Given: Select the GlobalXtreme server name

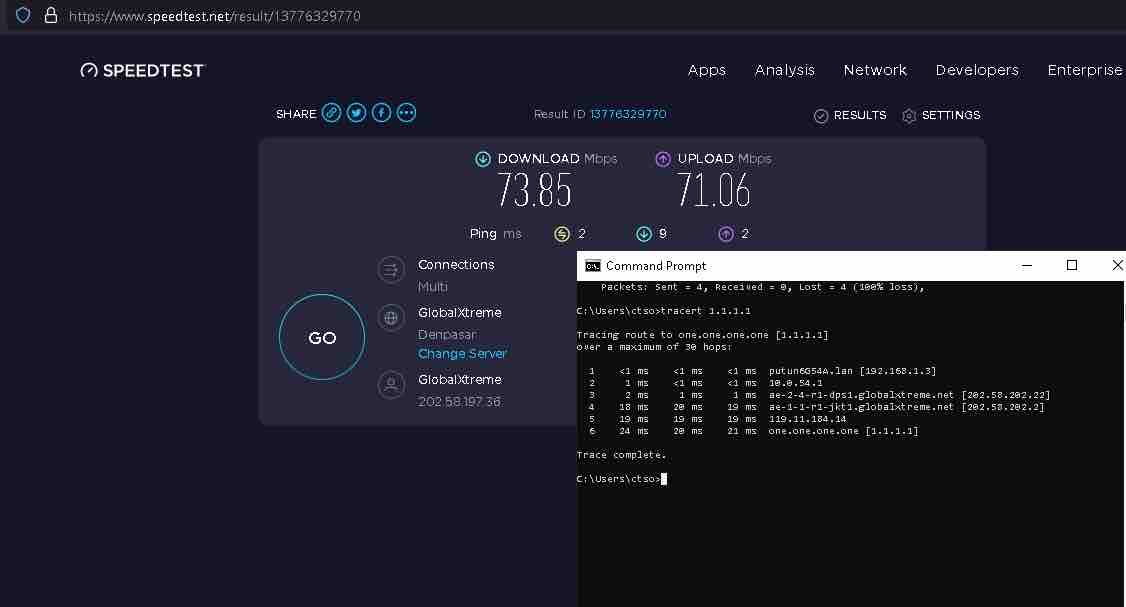Looking at the screenshot, I should 460,312.
